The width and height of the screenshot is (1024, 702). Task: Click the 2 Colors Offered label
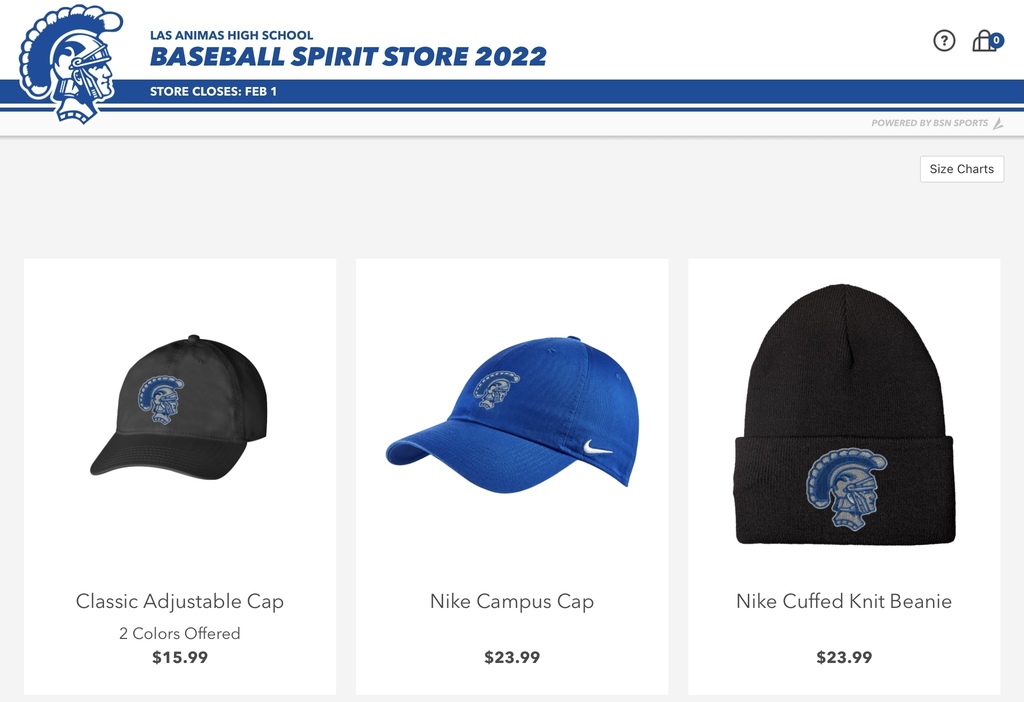click(x=180, y=633)
